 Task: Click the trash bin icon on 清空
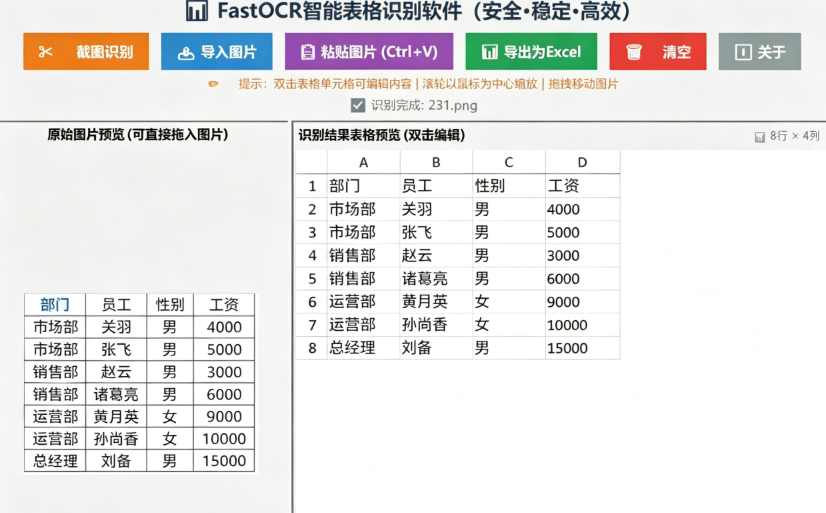pos(634,52)
